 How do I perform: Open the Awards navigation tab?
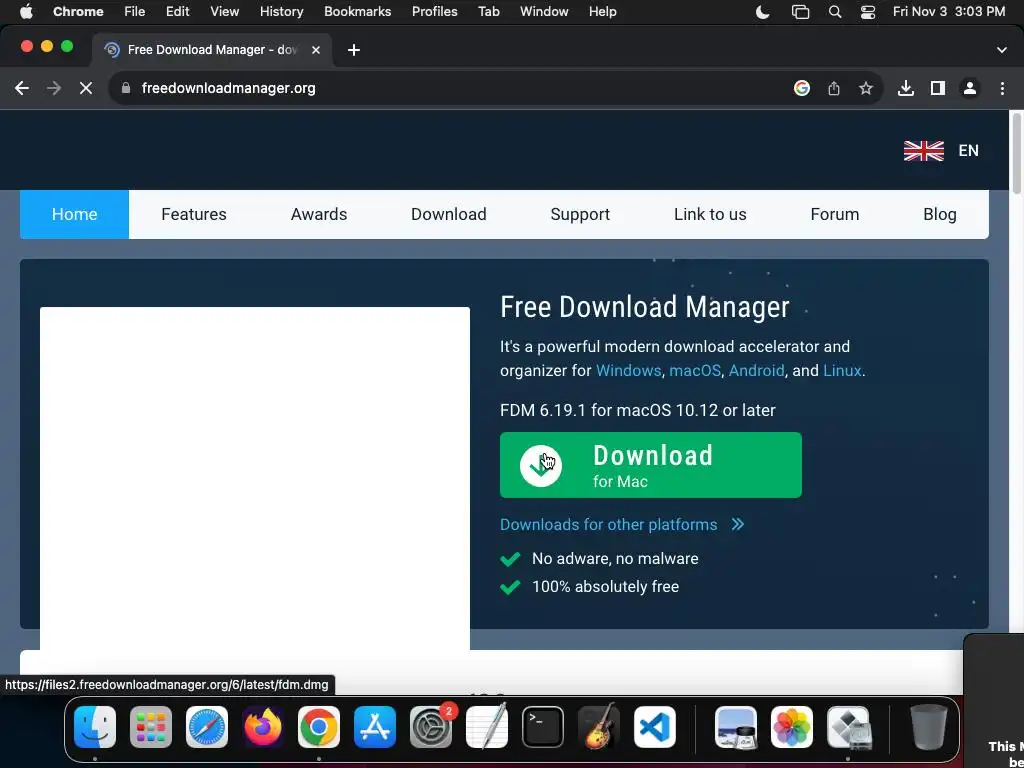click(x=319, y=214)
